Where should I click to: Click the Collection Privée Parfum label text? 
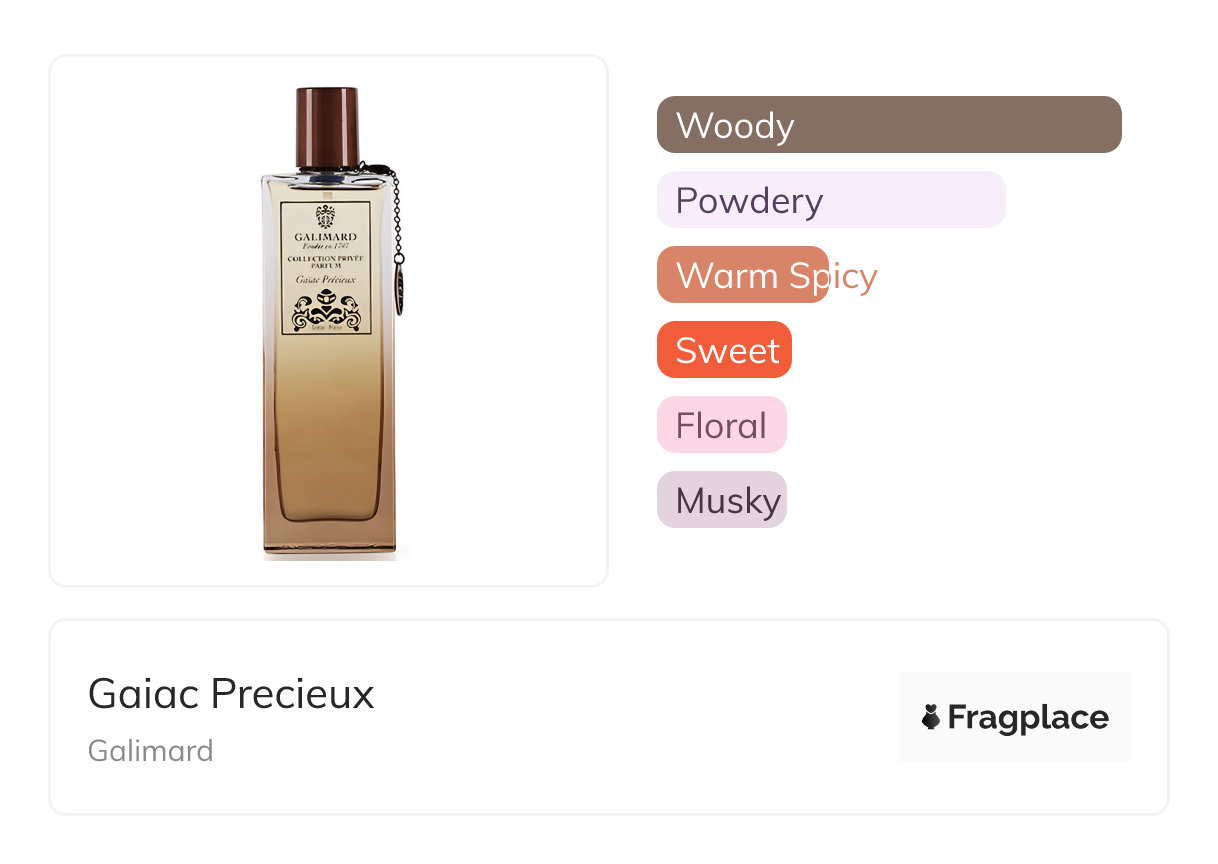click(325, 262)
